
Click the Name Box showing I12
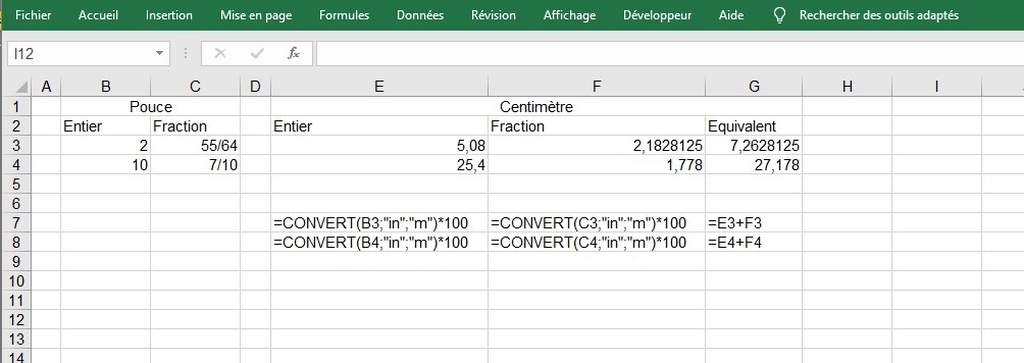coord(88,54)
